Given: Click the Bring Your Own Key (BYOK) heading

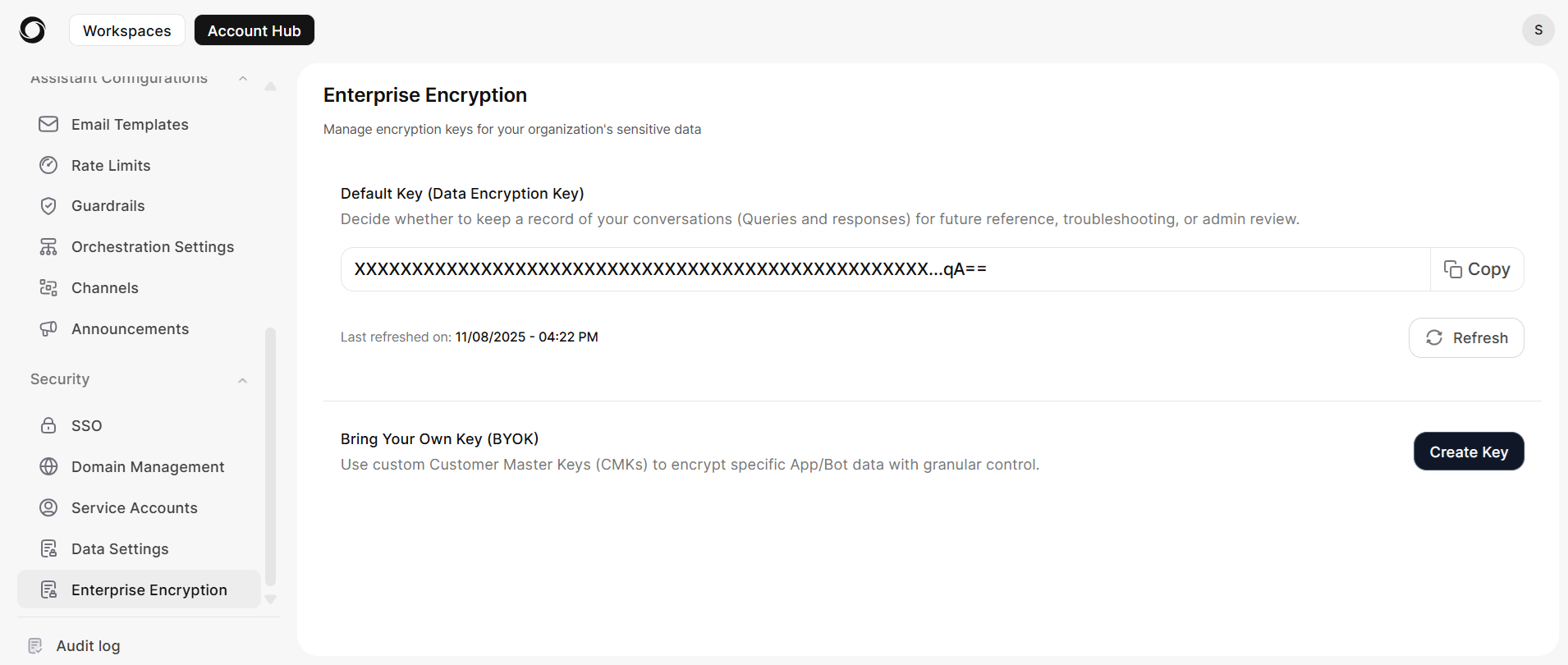Looking at the screenshot, I should tap(440, 438).
